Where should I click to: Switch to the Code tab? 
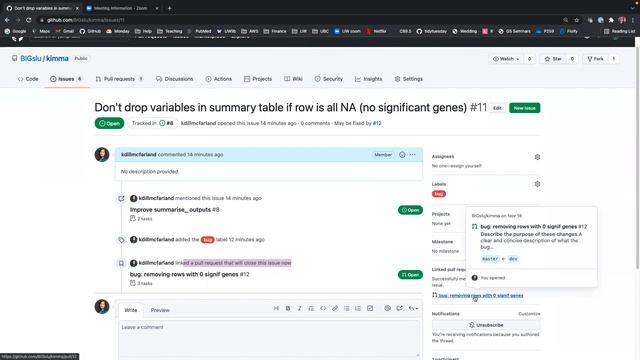(28, 79)
